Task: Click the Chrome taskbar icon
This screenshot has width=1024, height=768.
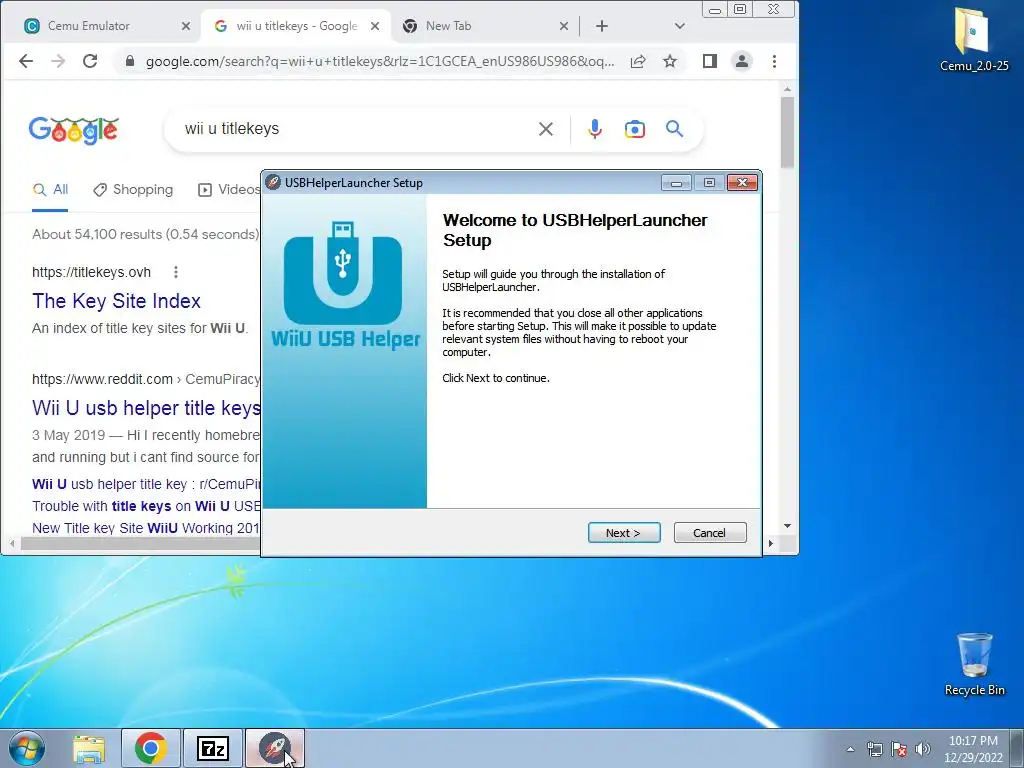Action: pyautogui.click(x=150, y=748)
